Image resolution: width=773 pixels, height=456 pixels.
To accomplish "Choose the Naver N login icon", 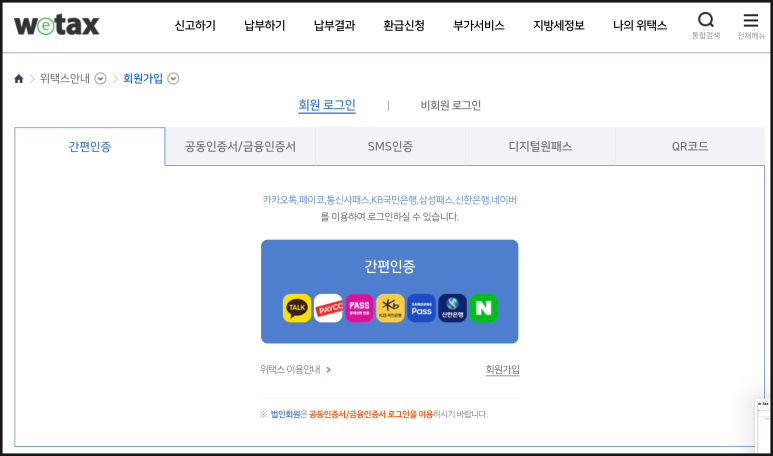I will point(484,308).
